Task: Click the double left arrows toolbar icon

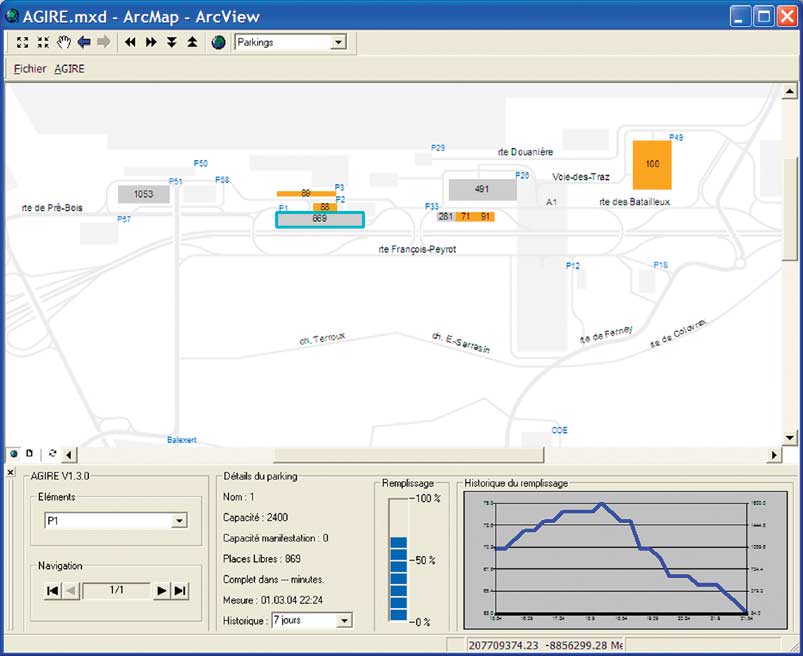Action: pyautogui.click(x=130, y=42)
